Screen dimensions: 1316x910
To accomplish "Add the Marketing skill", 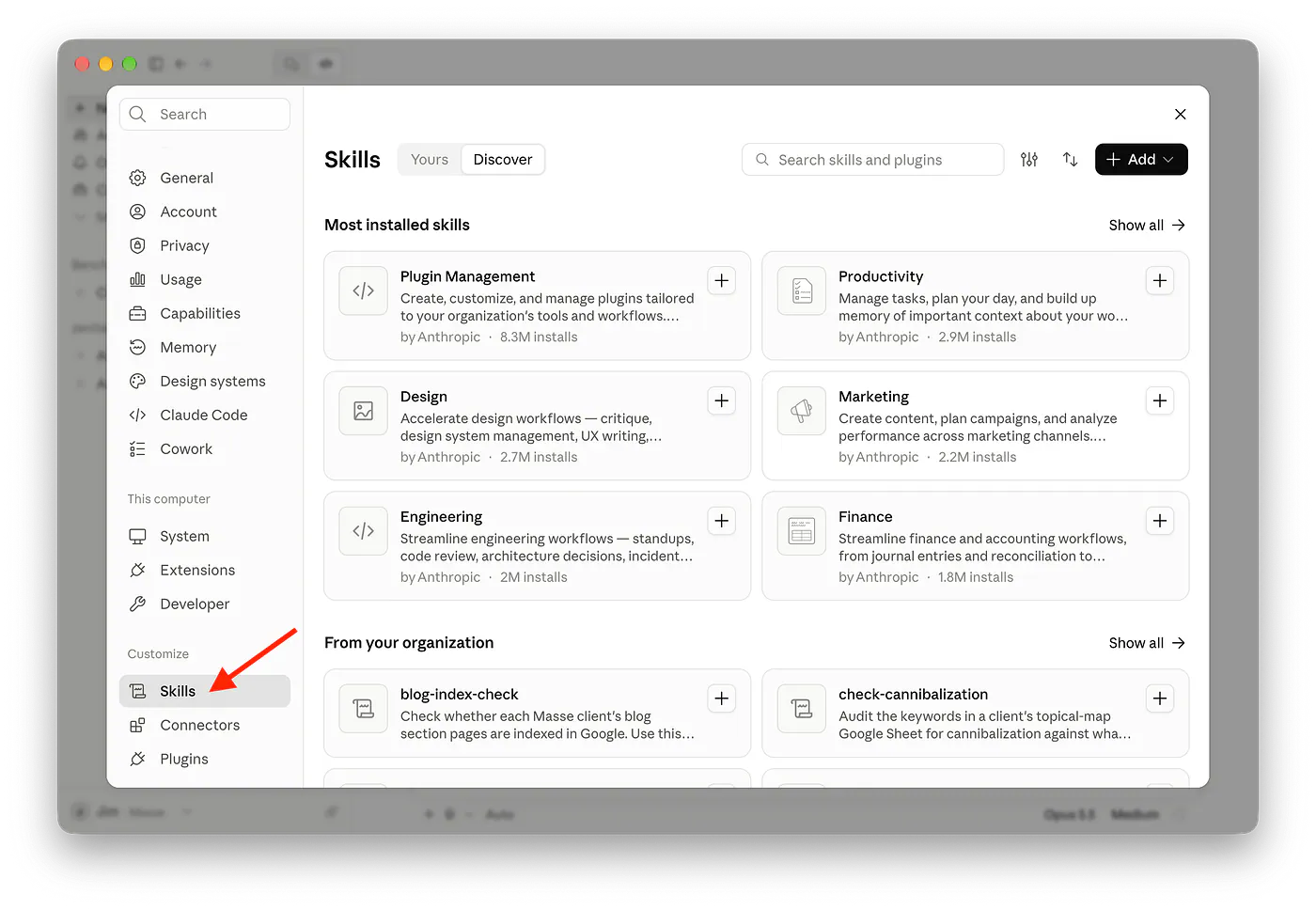I will coord(1160,400).
